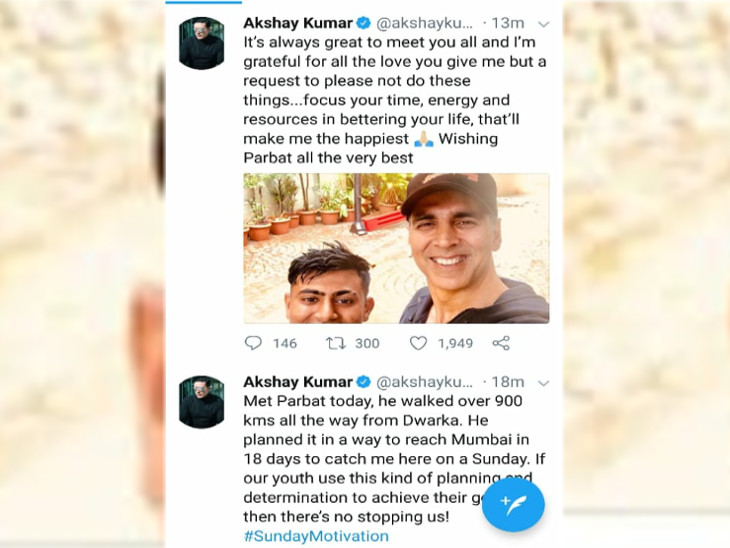Viewport: 730px width, 548px height.
Task: Click the 18m timestamp
Action: tap(509, 382)
